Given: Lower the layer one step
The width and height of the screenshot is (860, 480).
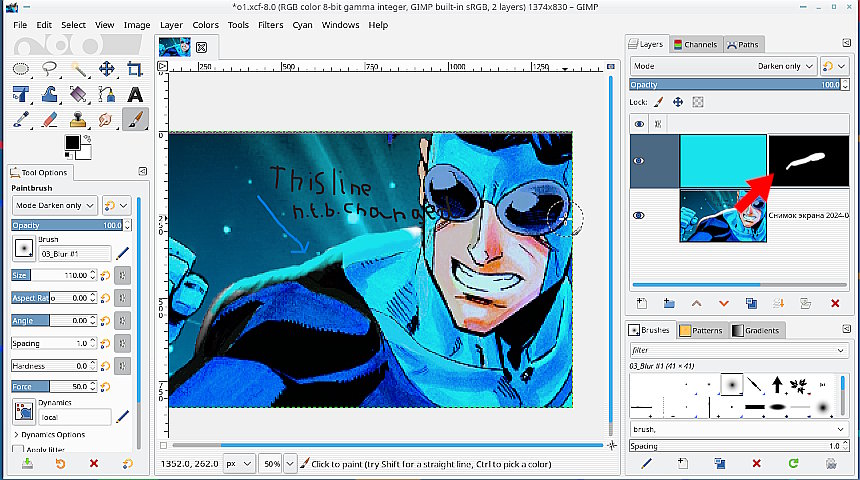Looking at the screenshot, I should 723,303.
